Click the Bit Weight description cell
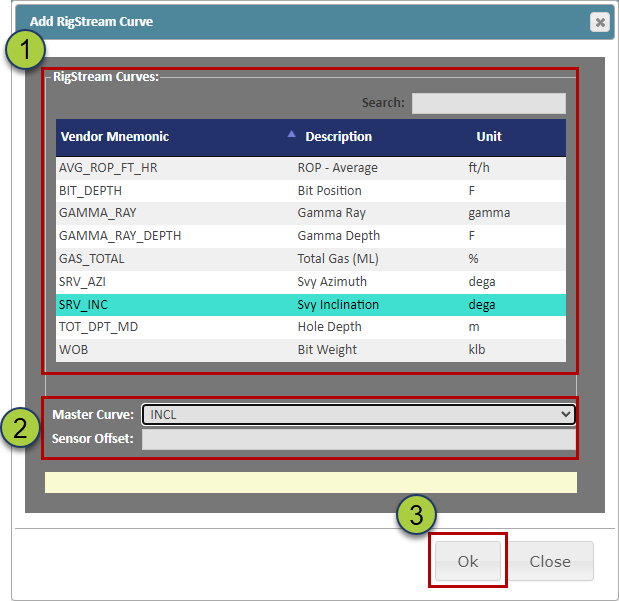The image size is (619, 601). [327, 350]
